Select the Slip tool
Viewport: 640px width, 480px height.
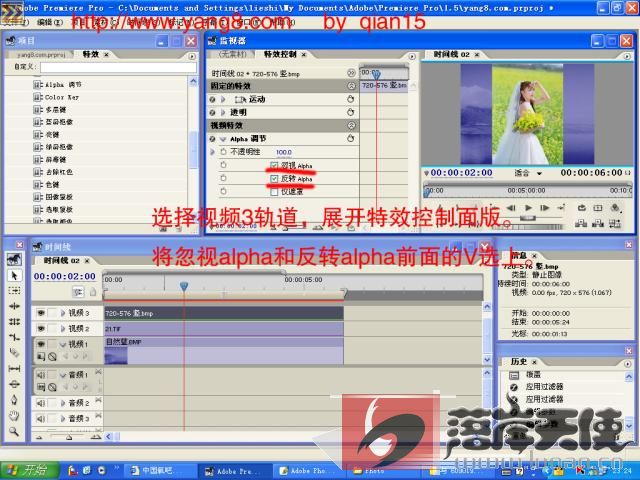pyautogui.click(x=14, y=369)
